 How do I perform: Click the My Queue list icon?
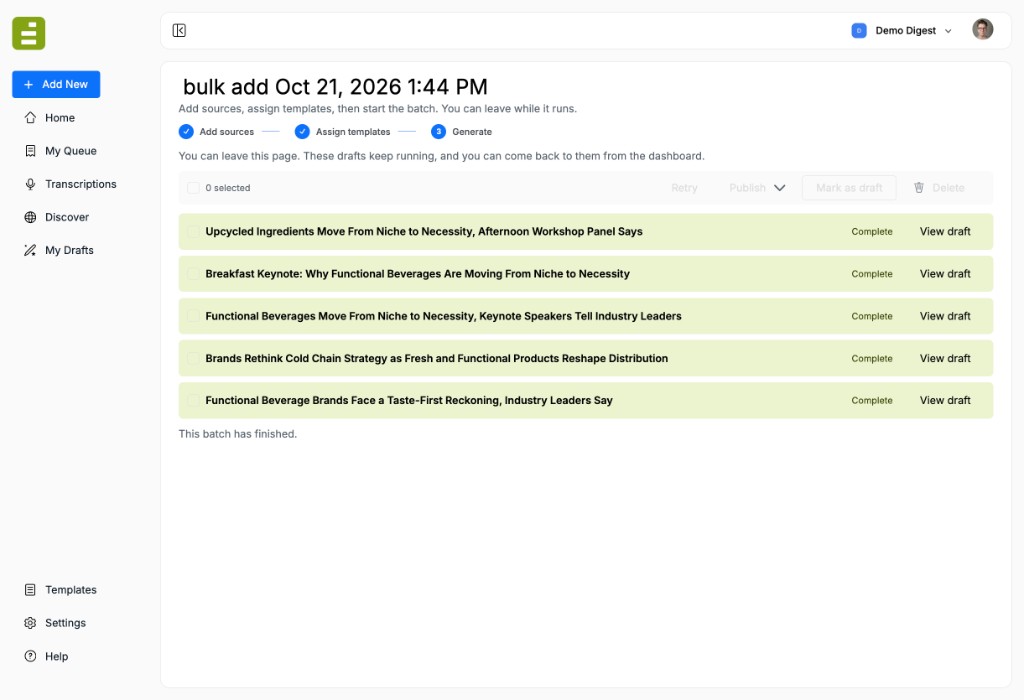coord(30,151)
